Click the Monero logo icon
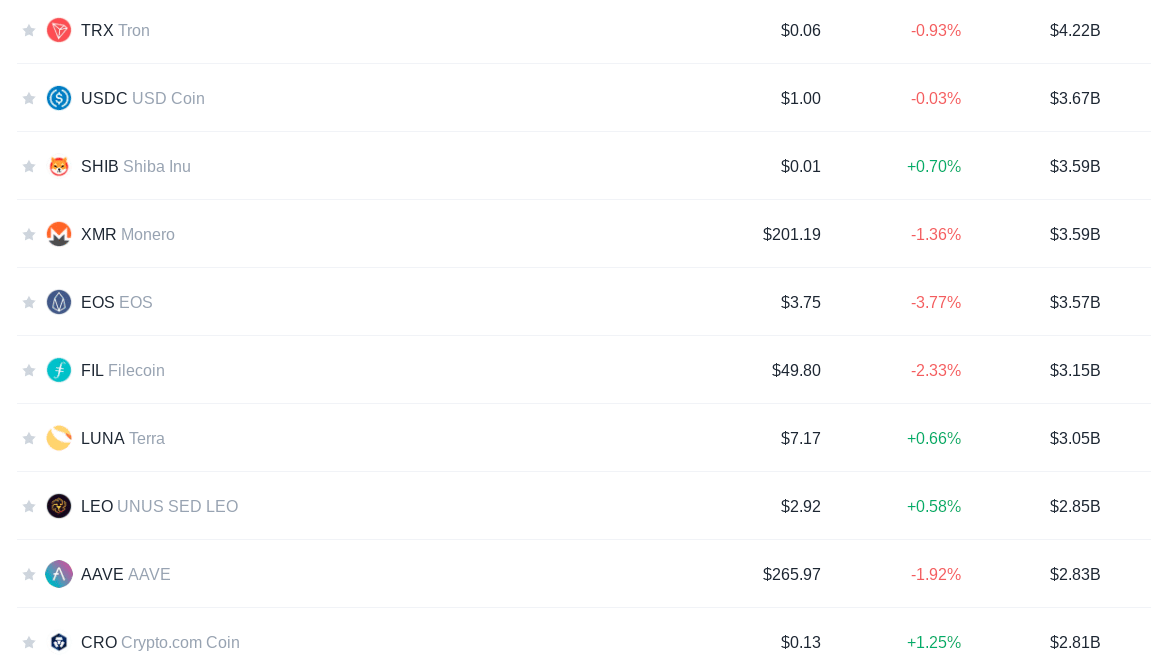This screenshot has width=1151, height=665. 59,234
